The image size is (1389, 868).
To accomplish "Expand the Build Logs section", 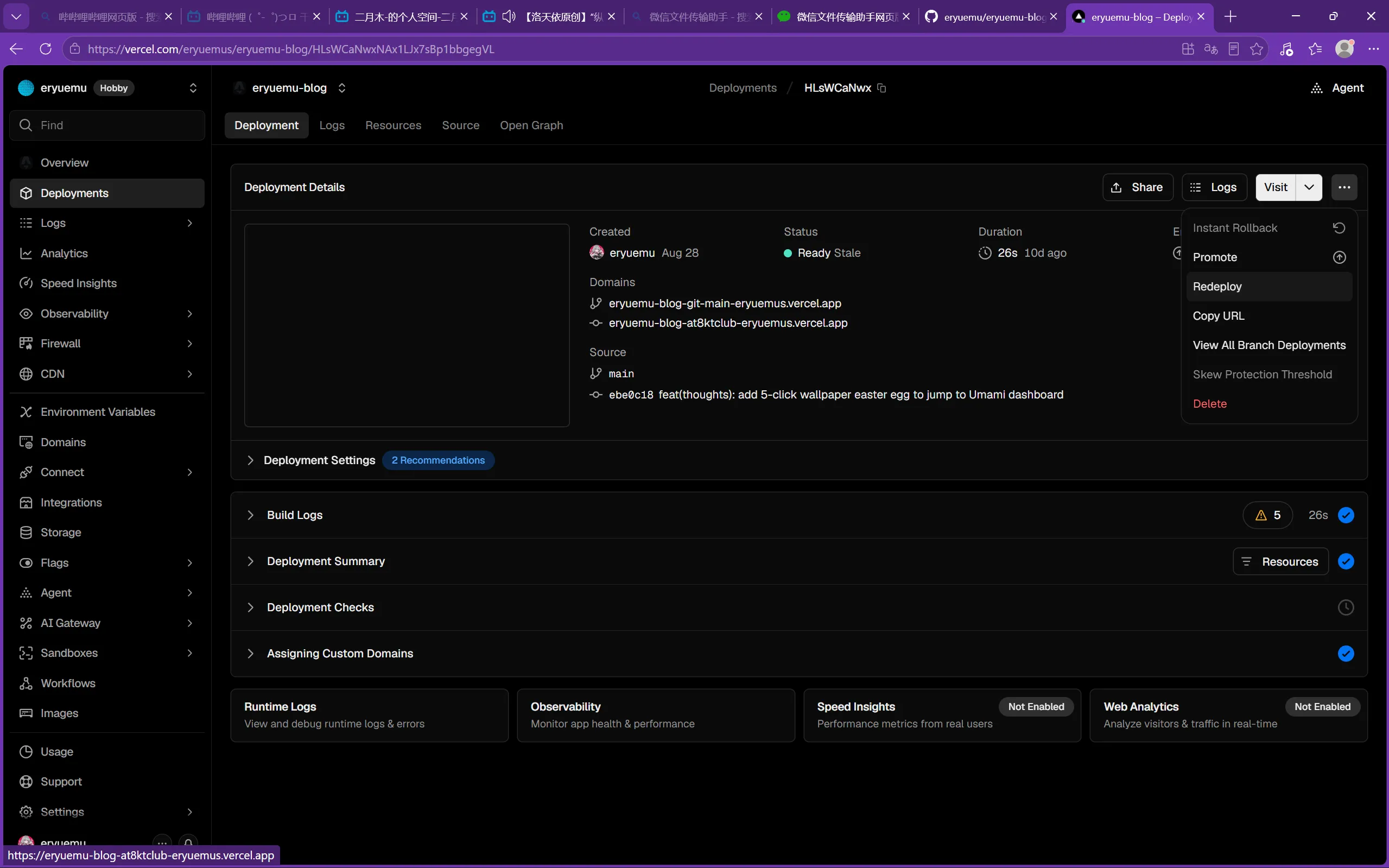I will (250, 515).
